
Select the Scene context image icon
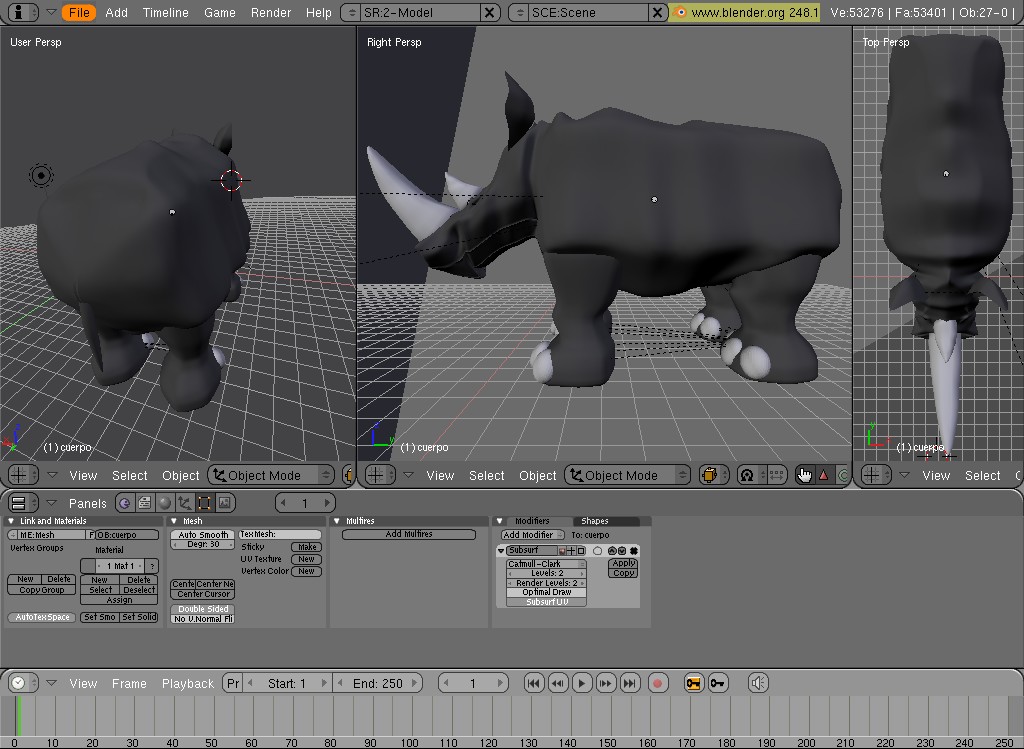tap(225, 503)
